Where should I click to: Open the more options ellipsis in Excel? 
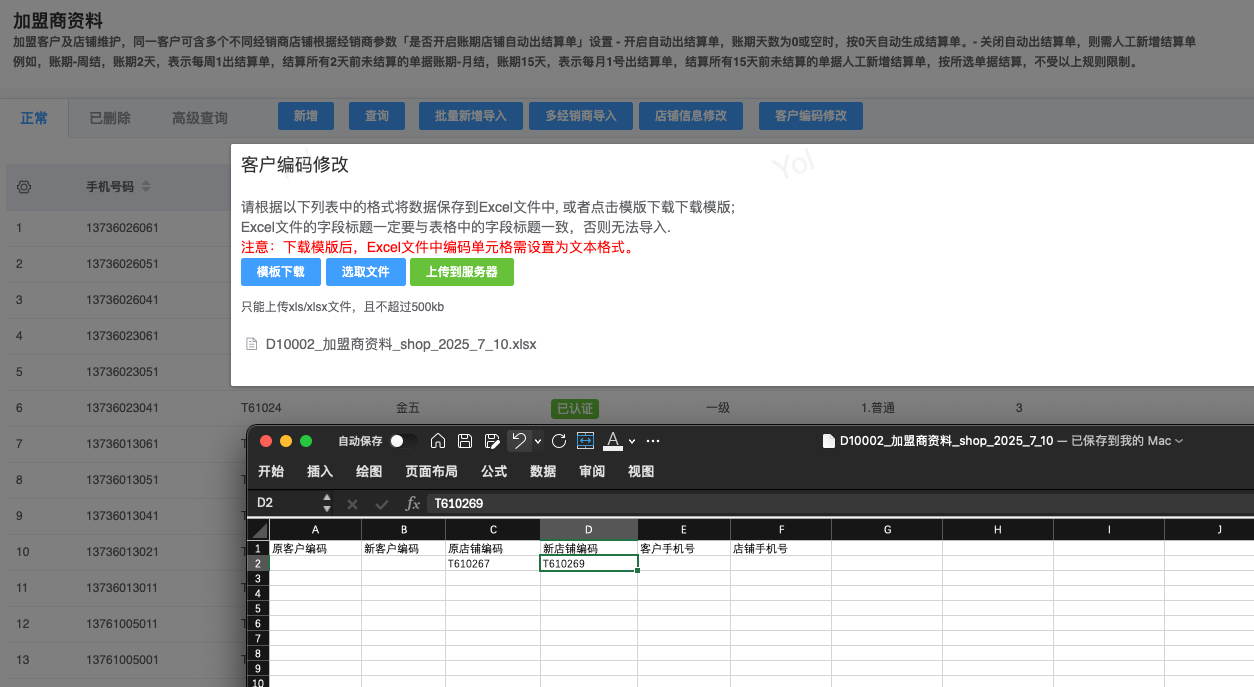[653, 441]
